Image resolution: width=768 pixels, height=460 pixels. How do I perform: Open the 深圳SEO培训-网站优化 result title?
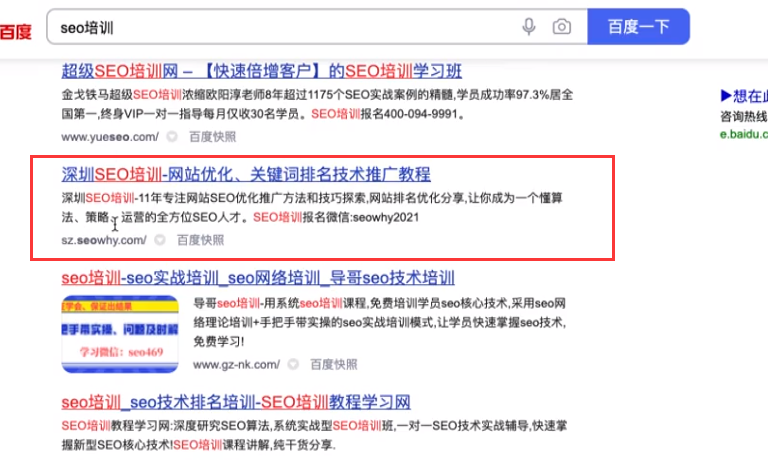pos(246,174)
